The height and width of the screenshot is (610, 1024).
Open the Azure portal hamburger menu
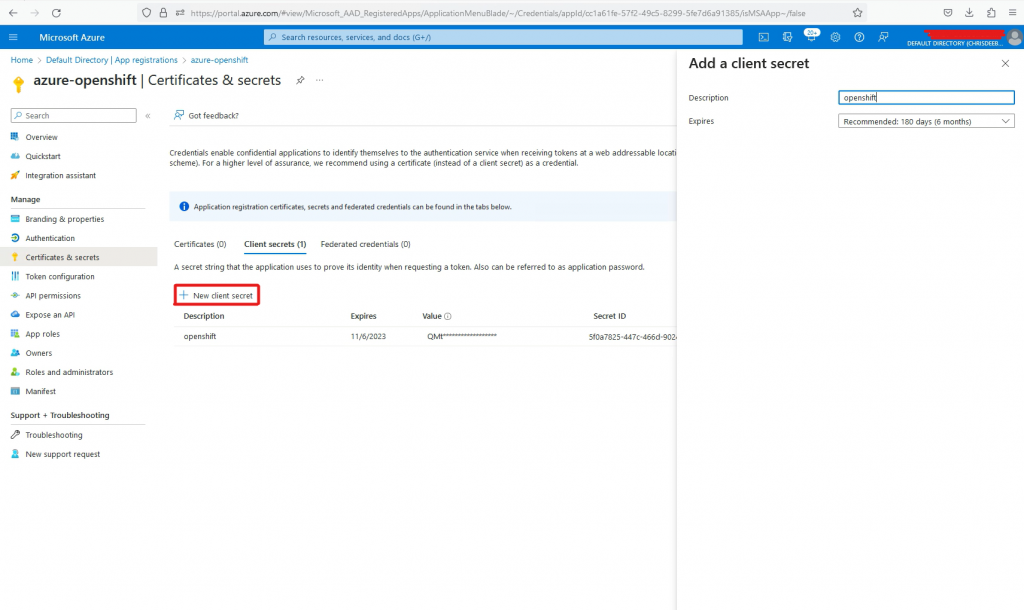point(13,37)
